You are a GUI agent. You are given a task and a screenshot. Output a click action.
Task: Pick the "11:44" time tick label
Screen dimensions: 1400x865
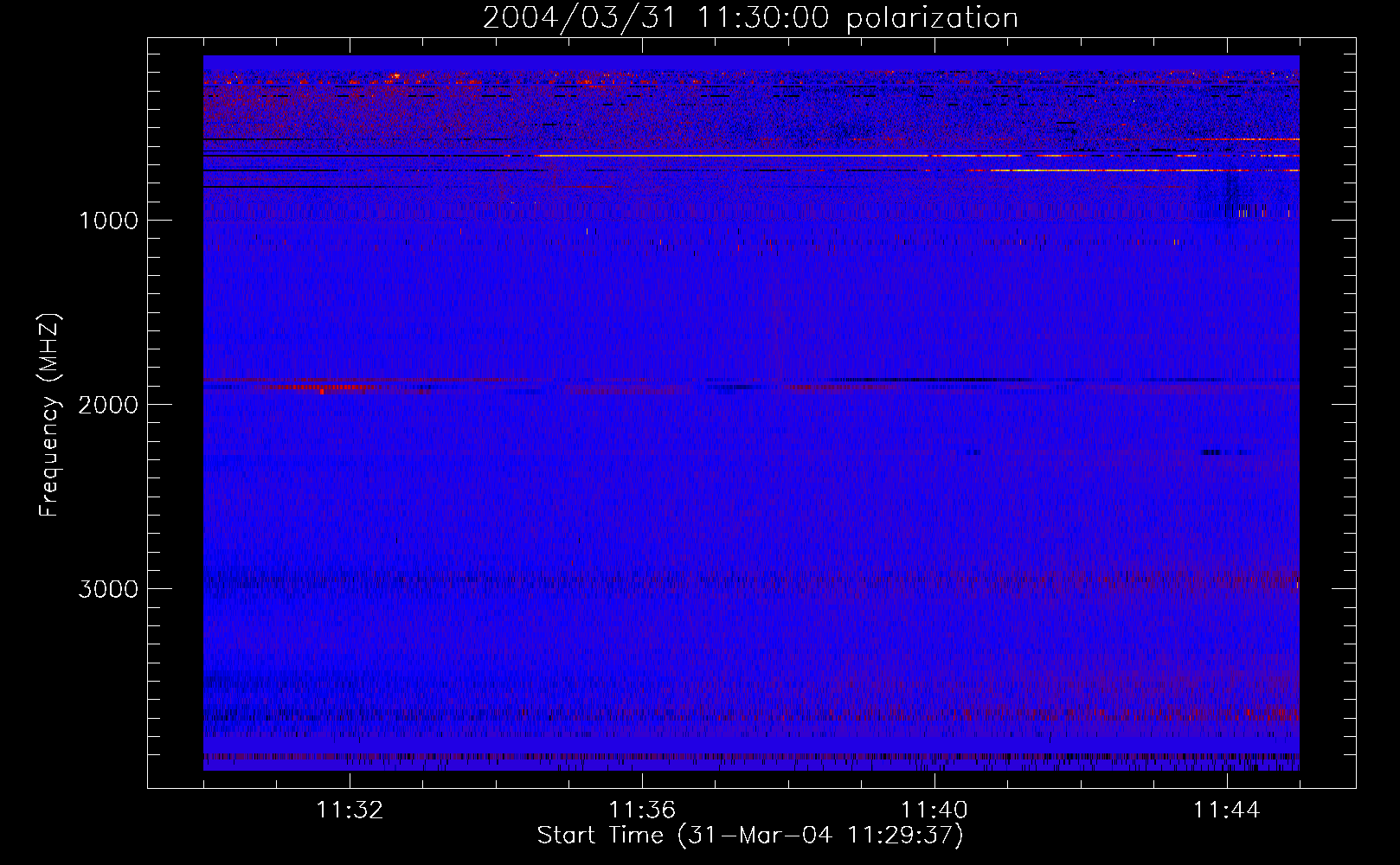[1227, 811]
